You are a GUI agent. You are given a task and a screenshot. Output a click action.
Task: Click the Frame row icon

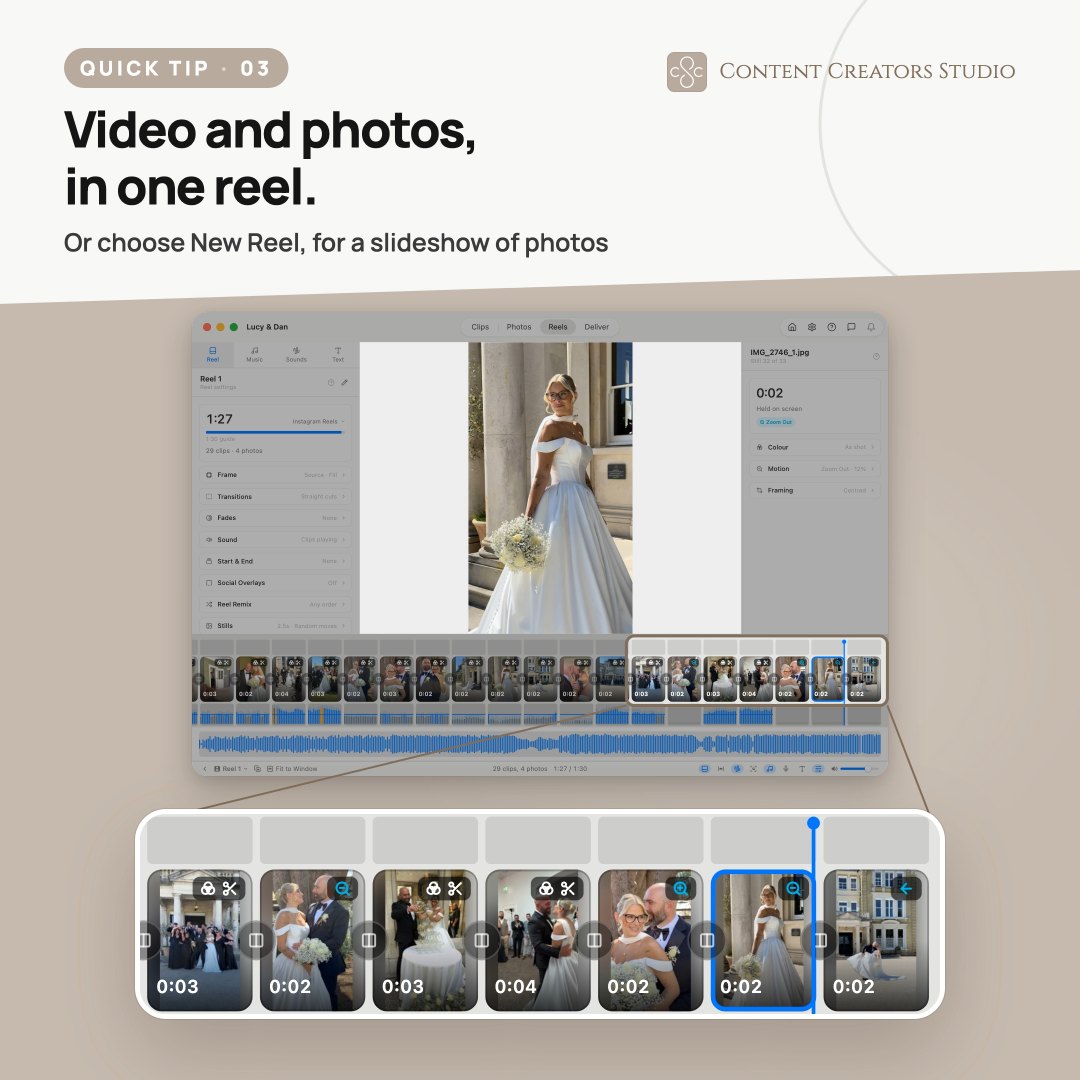click(209, 475)
